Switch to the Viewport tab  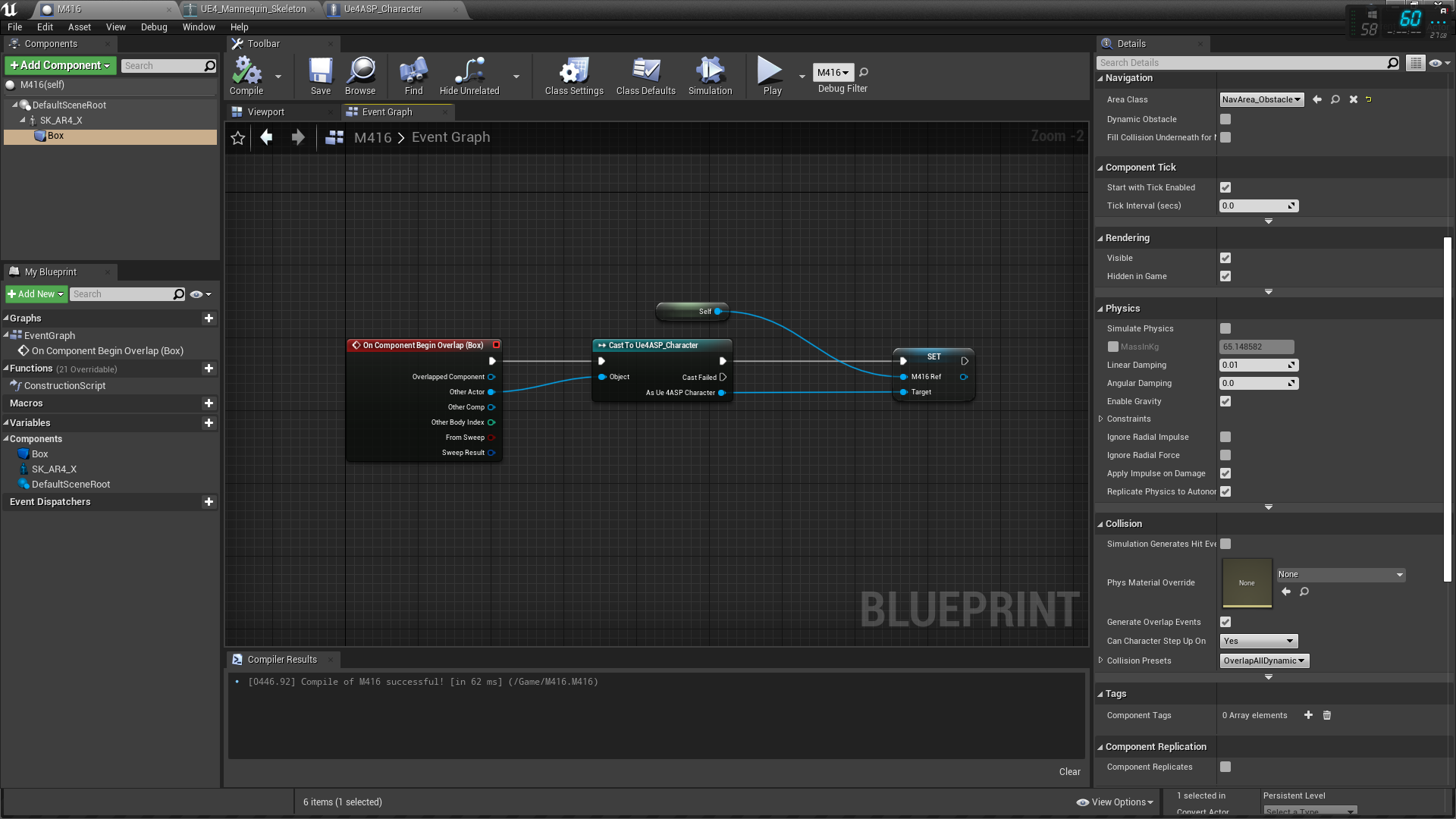pos(265,111)
